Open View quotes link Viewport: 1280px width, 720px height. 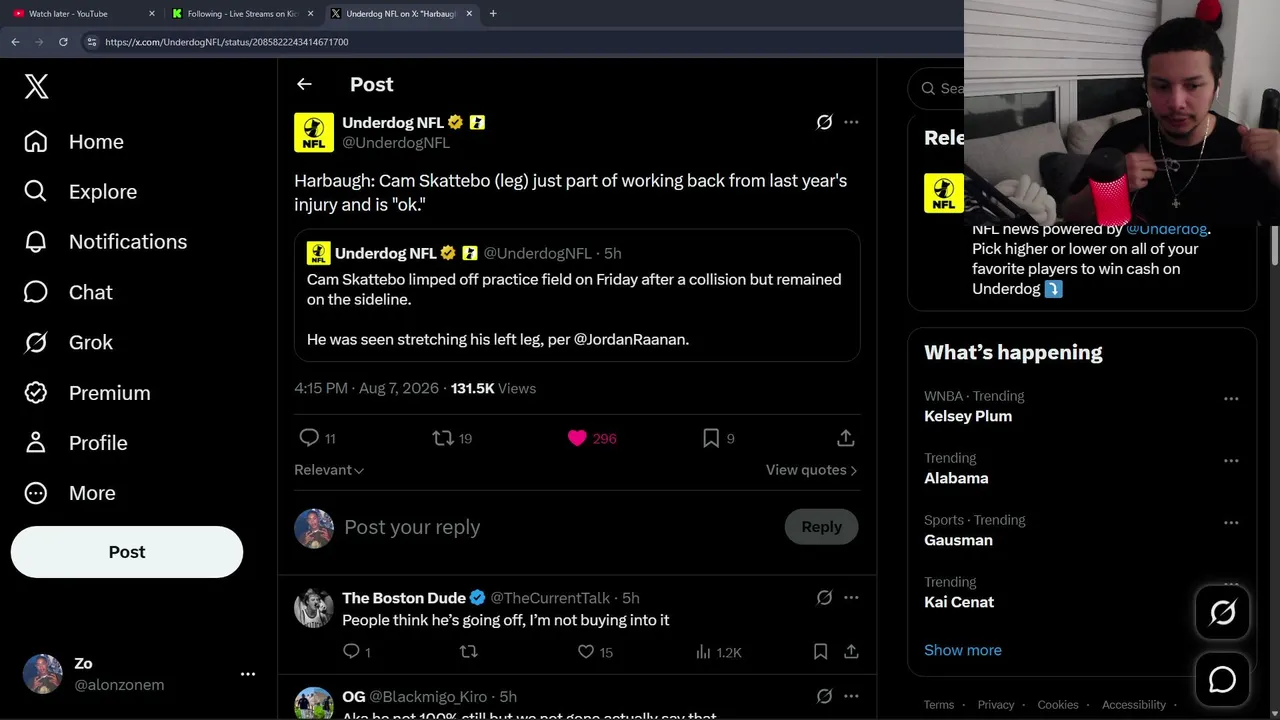click(x=811, y=470)
